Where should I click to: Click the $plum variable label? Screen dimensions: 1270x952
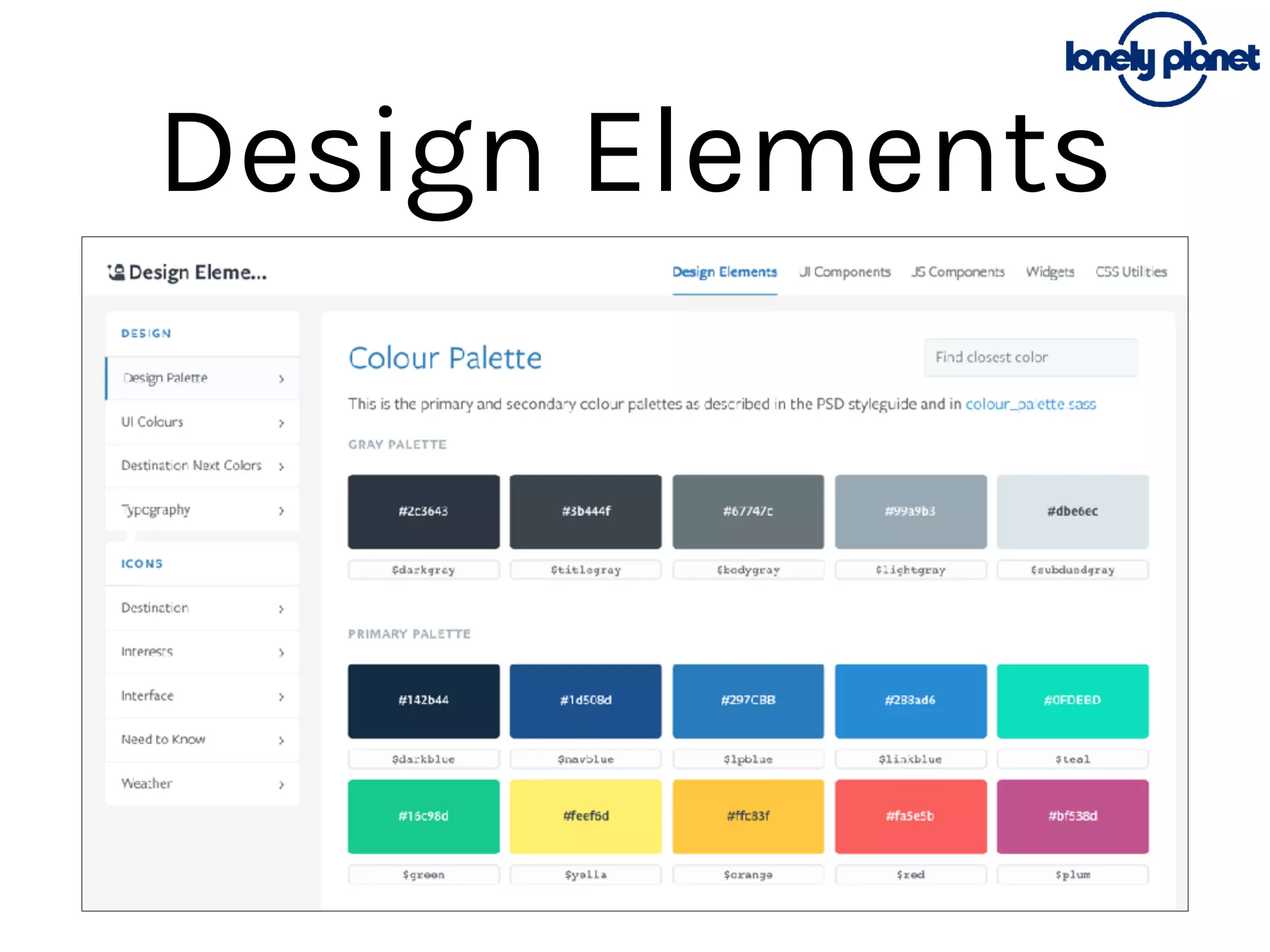(x=1072, y=875)
